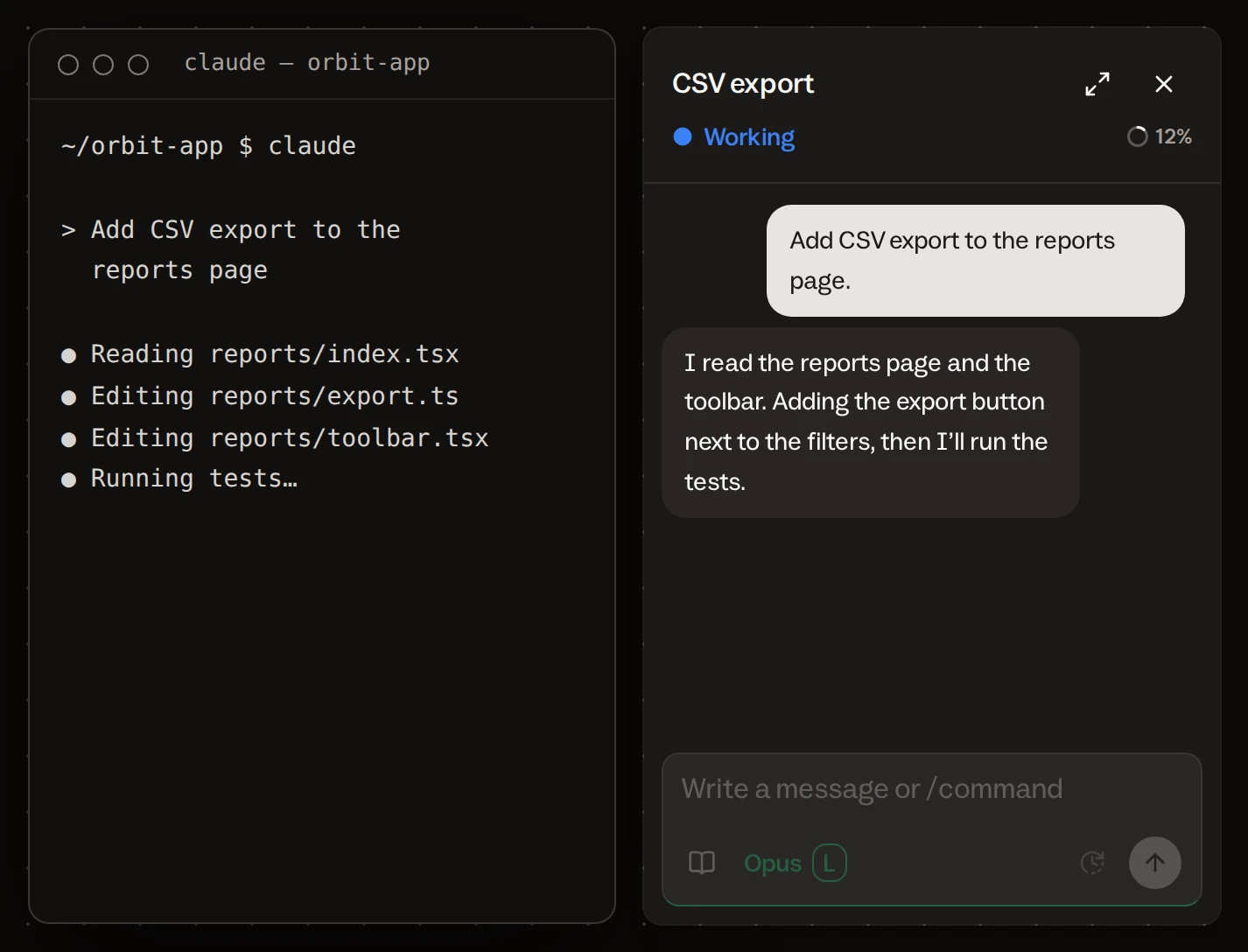Viewport: 1248px width, 952px height.
Task: Click the blue 'Working' status label
Action: 749,137
